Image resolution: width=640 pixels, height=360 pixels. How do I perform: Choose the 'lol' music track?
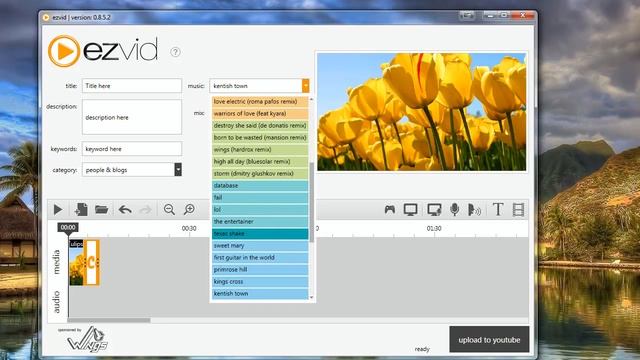pos(260,209)
